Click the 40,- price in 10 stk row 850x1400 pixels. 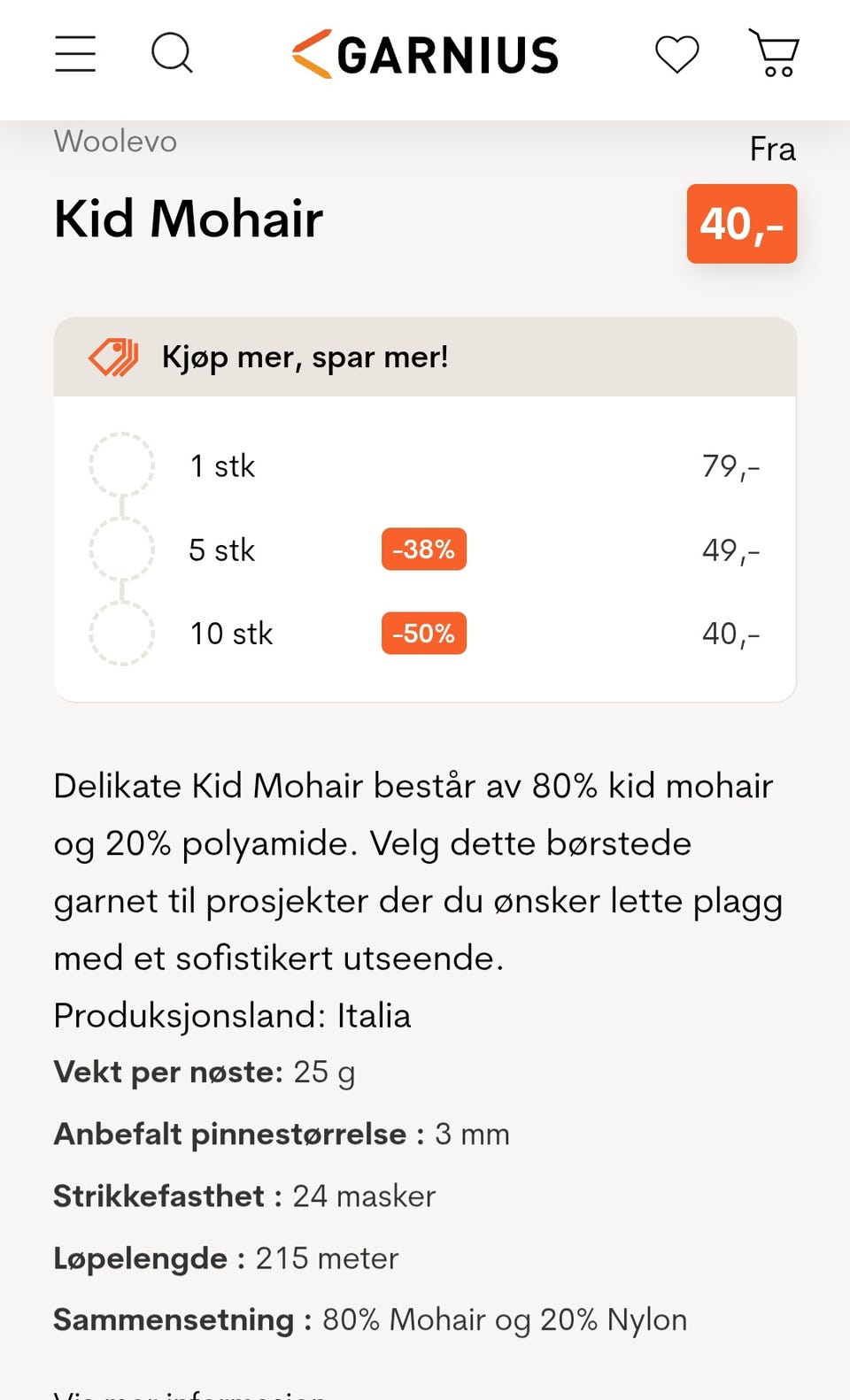pos(730,635)
